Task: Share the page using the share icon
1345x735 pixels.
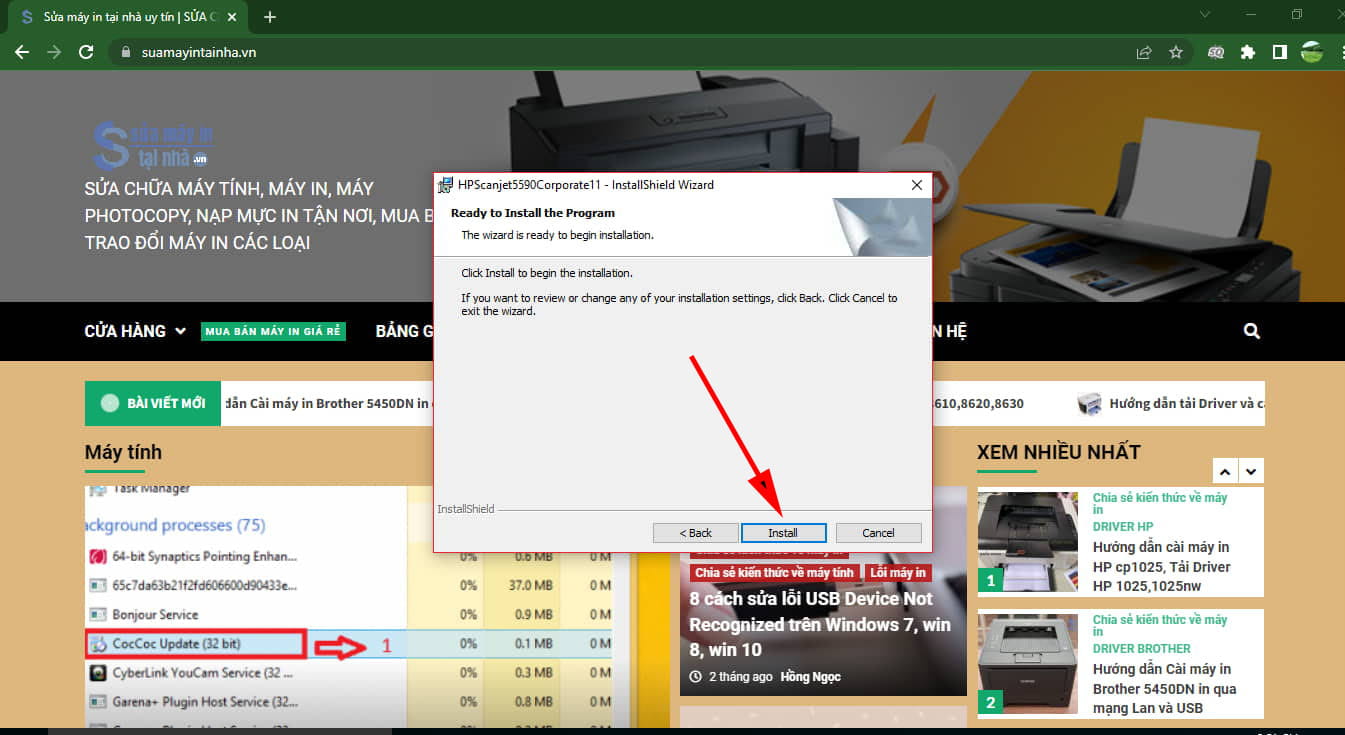Action: click(1144, 52)
